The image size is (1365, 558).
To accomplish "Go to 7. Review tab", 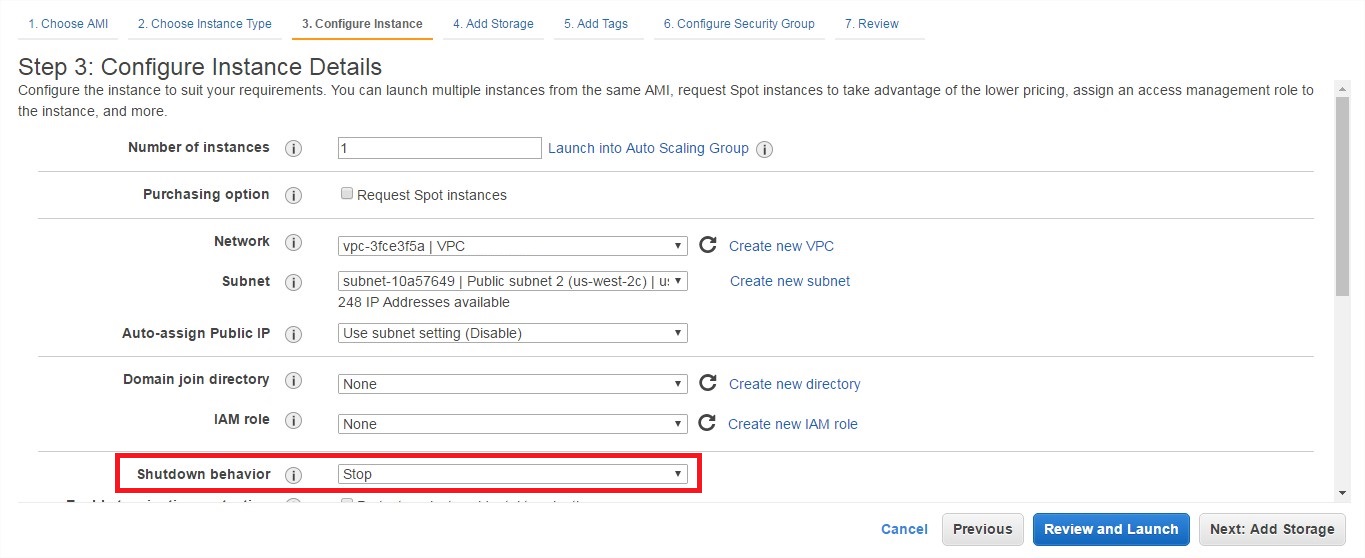I will coord(872,24).
